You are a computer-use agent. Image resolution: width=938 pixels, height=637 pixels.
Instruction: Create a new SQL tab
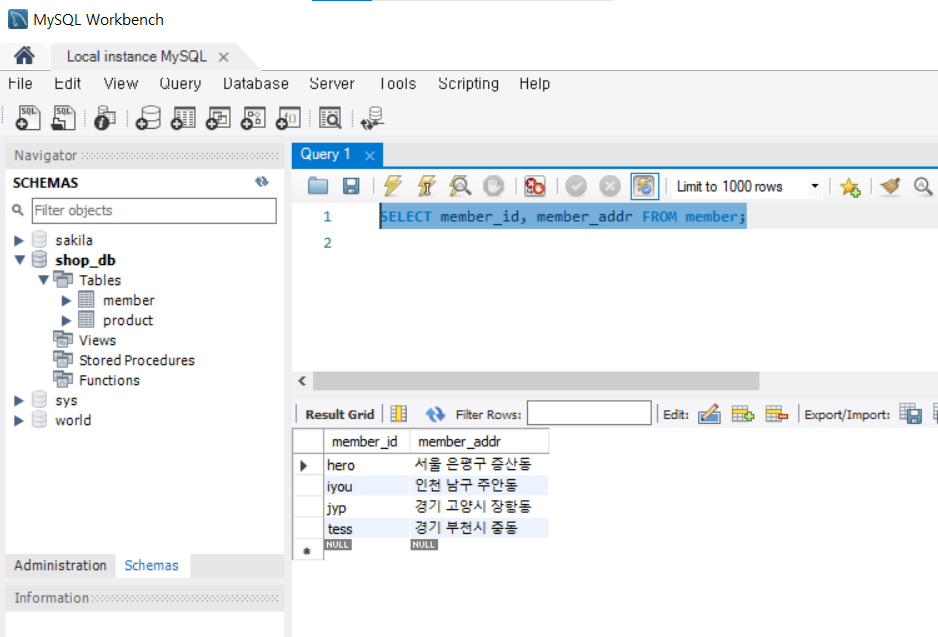[x=28, y=118]
